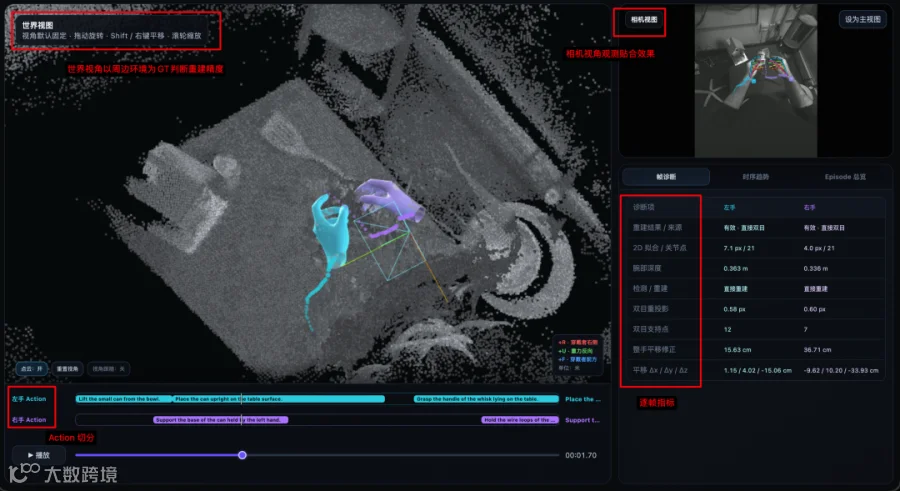Click 'Support t...' right-hand current action text

click(x=582, y=420)
